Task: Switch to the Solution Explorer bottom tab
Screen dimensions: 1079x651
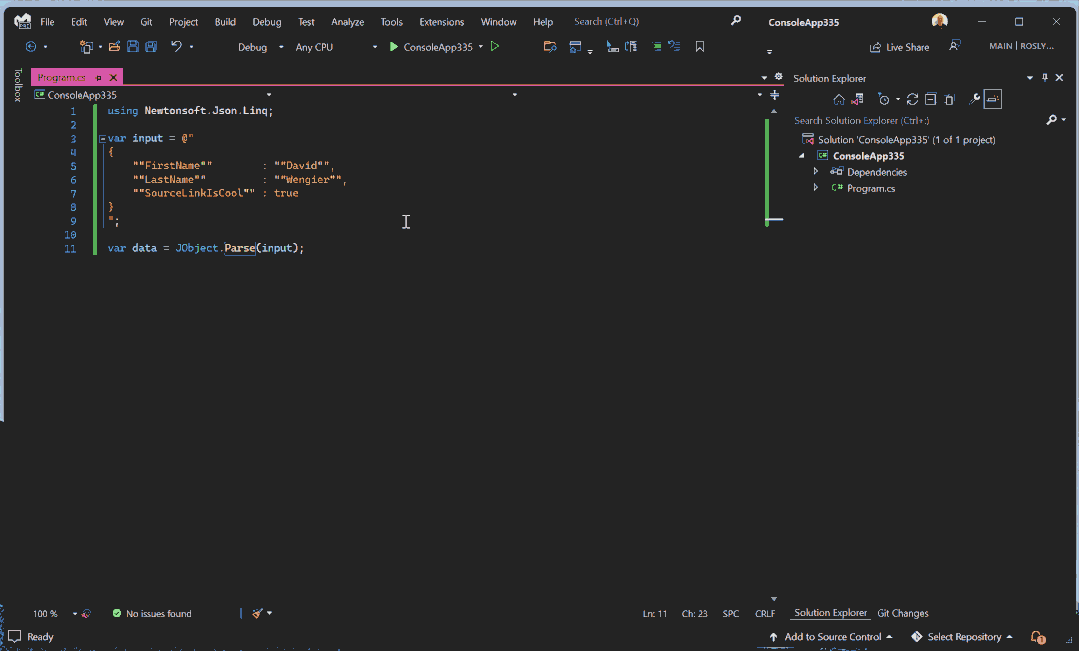Action: [x=831, y=612]
